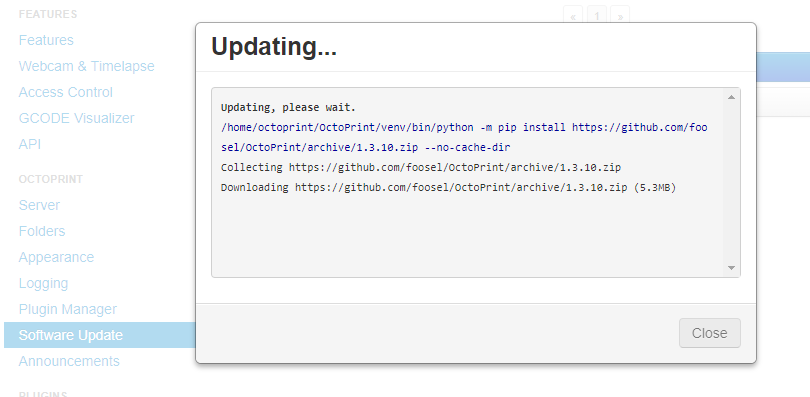Open Server settings

[x=39, y=205]
